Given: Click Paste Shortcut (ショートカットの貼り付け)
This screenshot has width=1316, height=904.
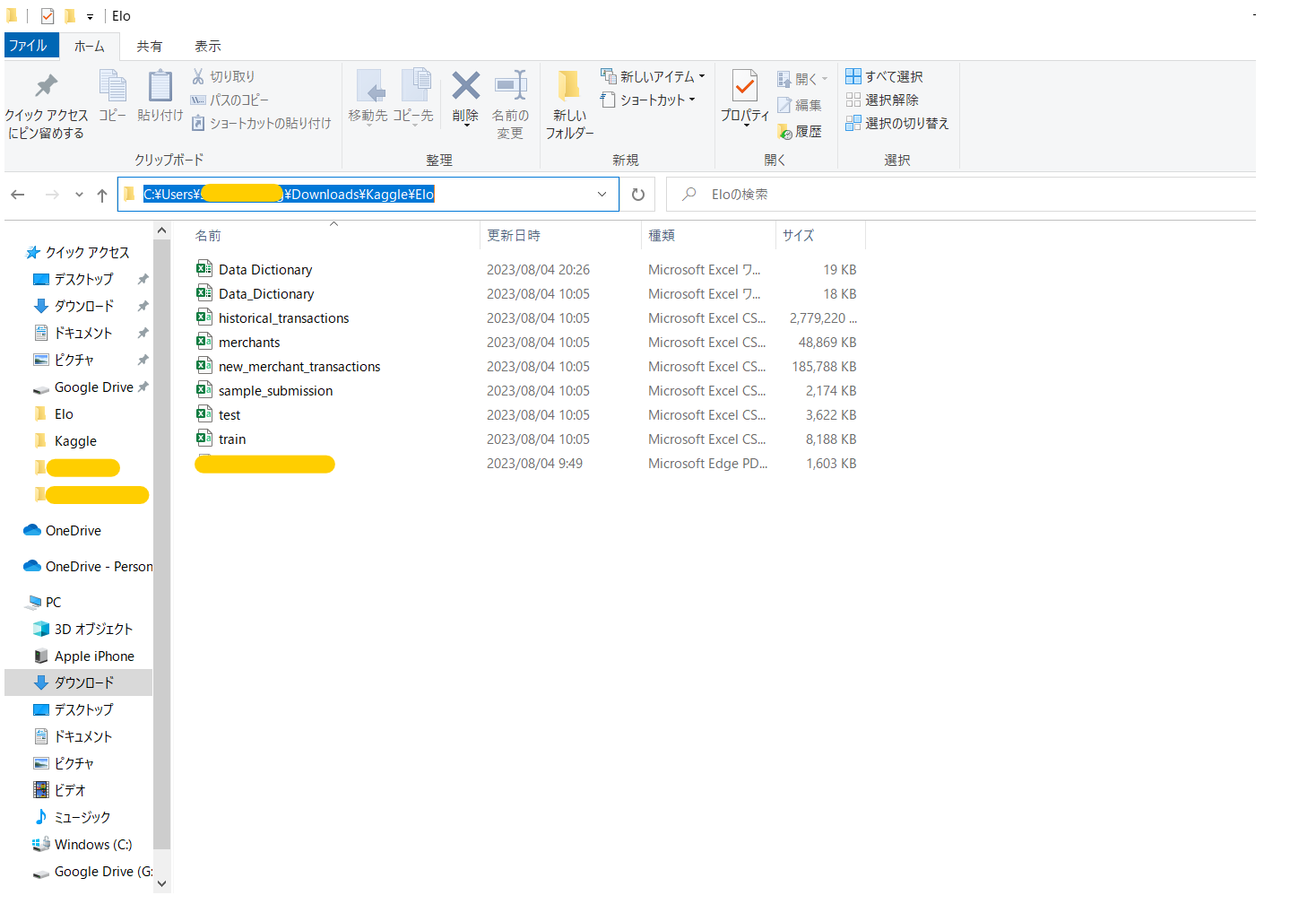Looking at the screenshot, I should [x=261, y=123].
